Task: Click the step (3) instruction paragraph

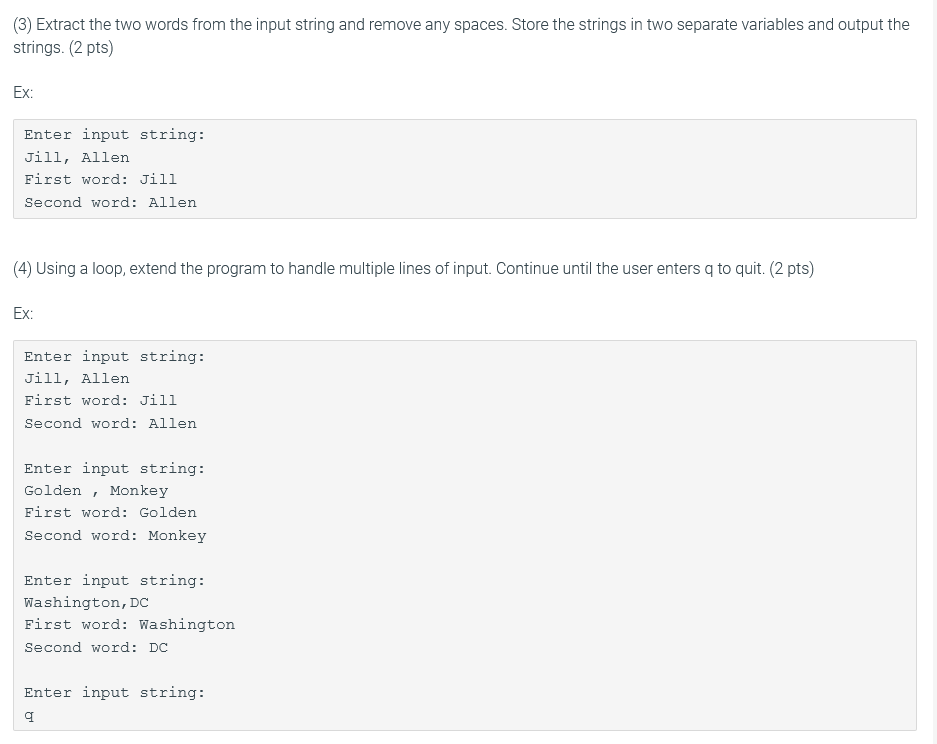Action: click(461, 36)
